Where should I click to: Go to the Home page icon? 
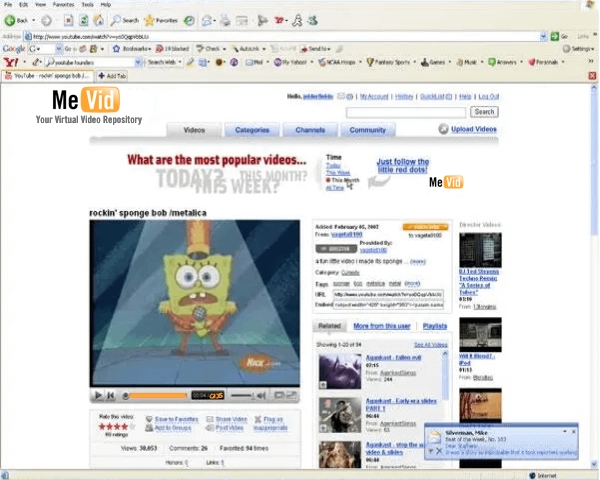coord(99,20)
